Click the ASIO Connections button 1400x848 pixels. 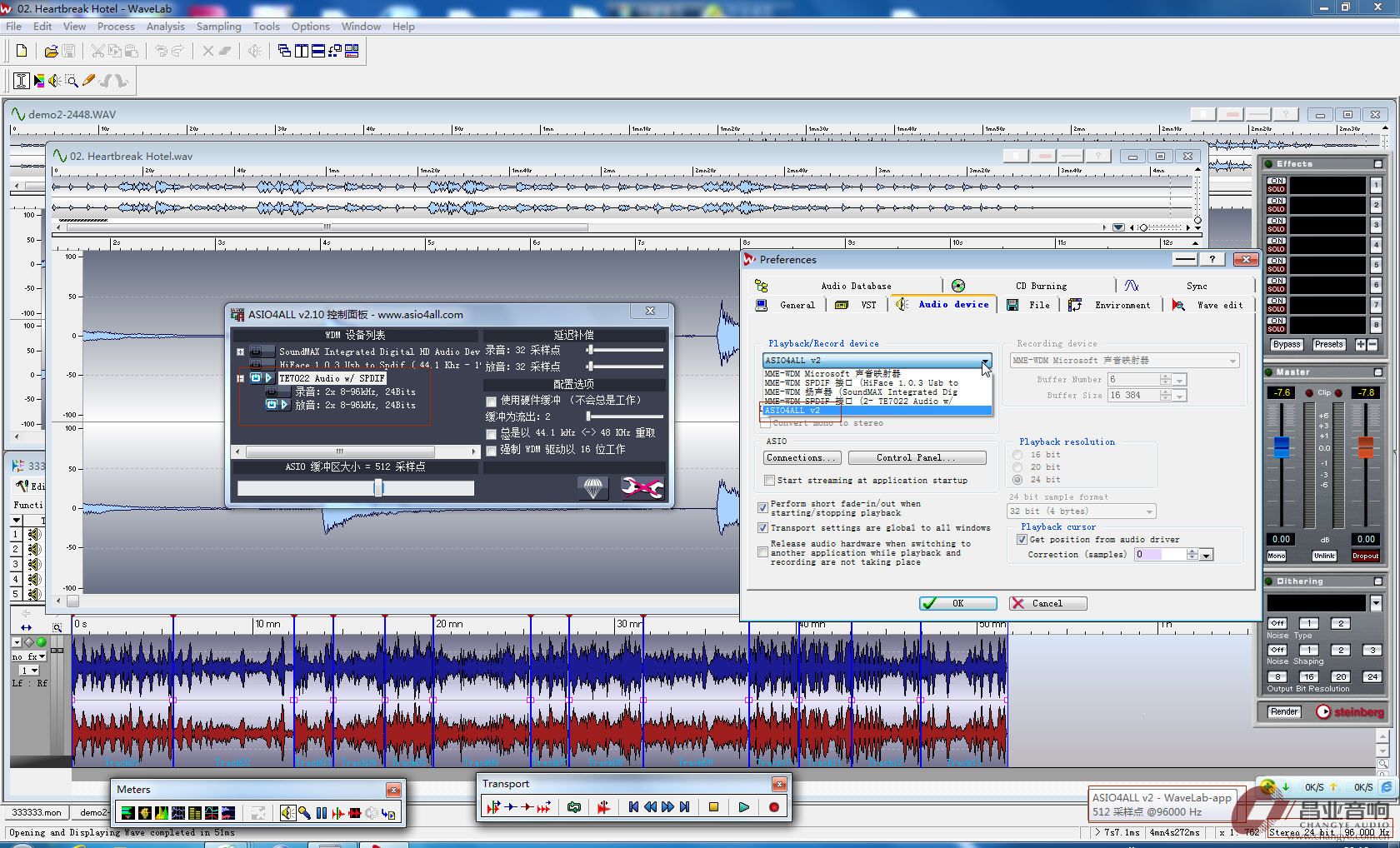pos(802,458)
